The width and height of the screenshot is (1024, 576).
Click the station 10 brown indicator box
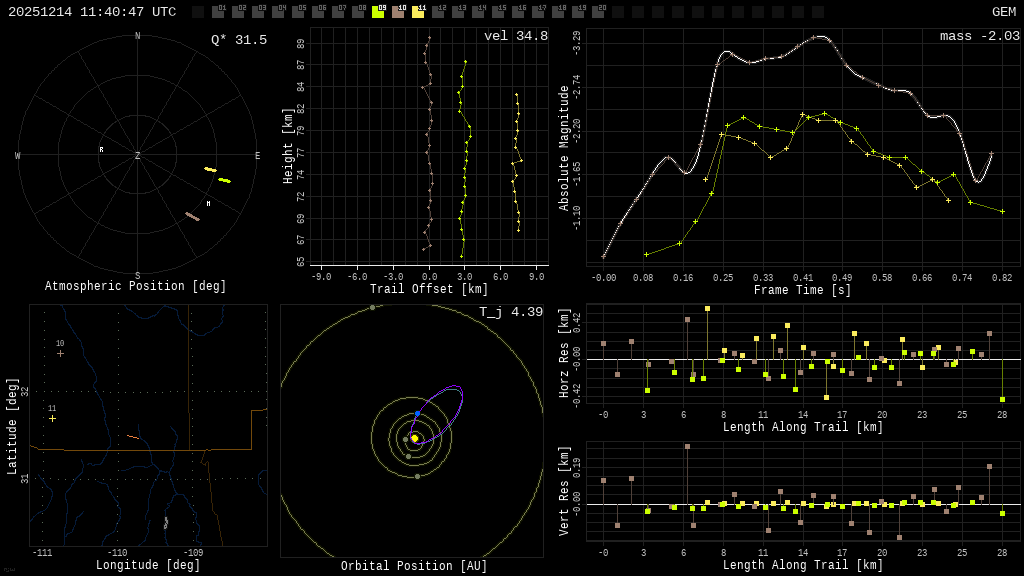point(398,12)
